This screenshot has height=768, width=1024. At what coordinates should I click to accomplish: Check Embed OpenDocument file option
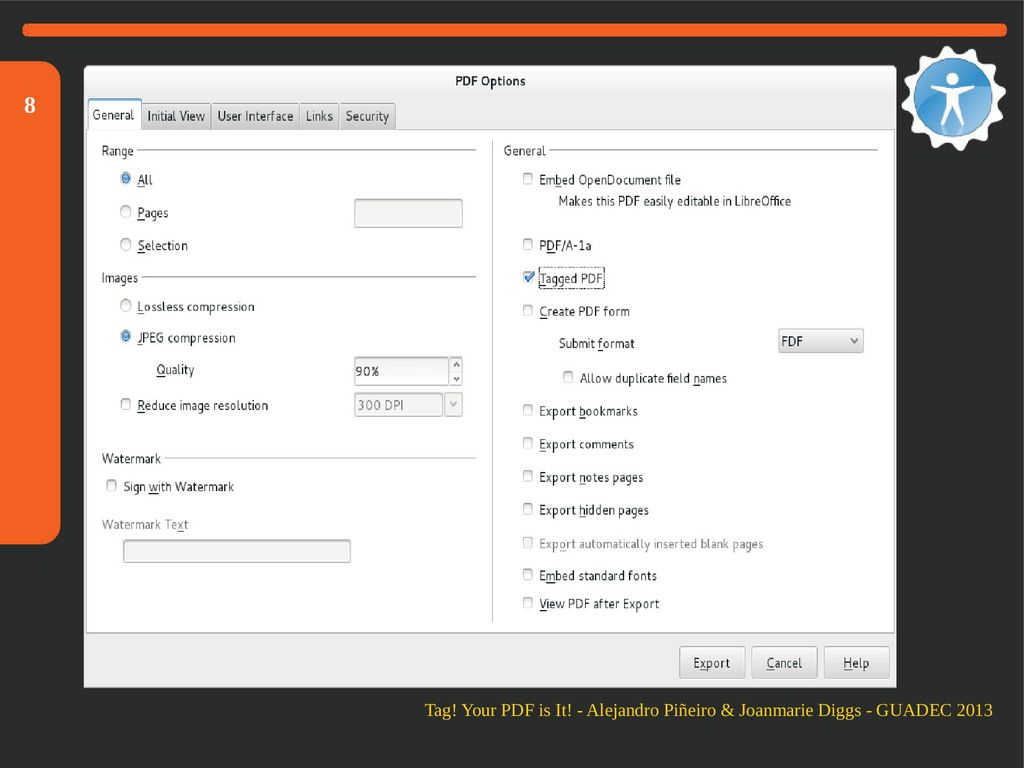coord(528,179)
